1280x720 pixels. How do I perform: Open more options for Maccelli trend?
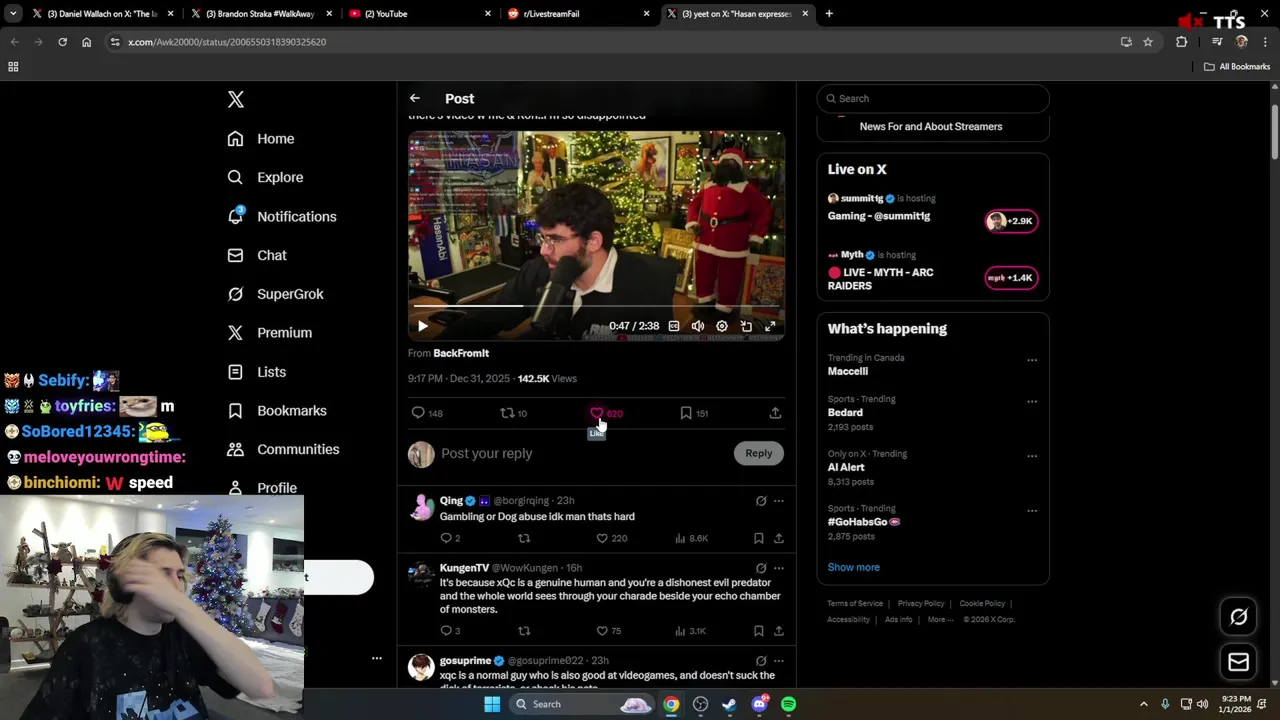(1032, 360)
